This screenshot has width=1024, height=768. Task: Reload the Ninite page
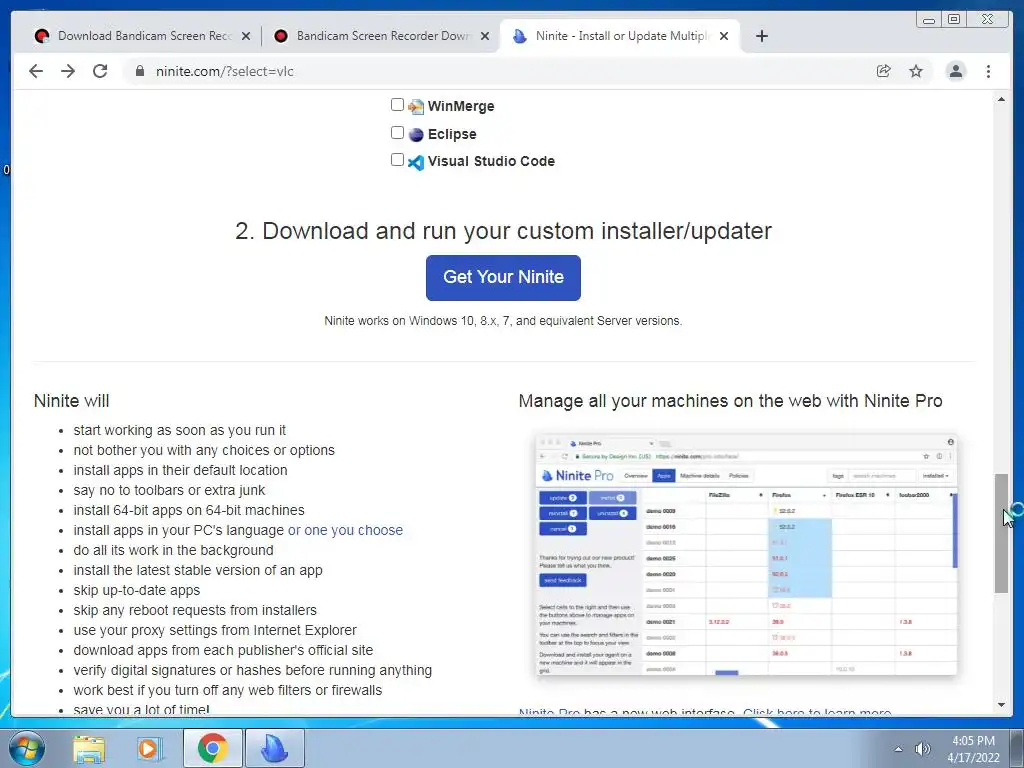tap(100, 71)
